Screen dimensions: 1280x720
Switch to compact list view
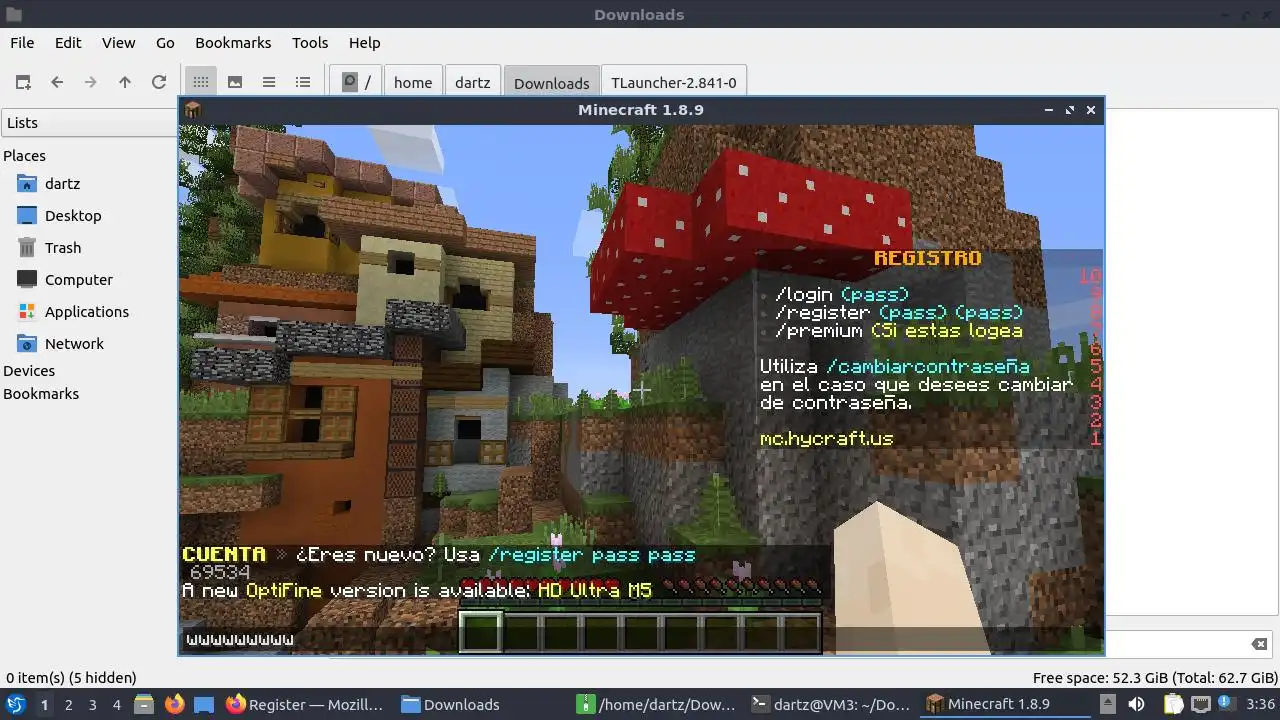[269, 82]
